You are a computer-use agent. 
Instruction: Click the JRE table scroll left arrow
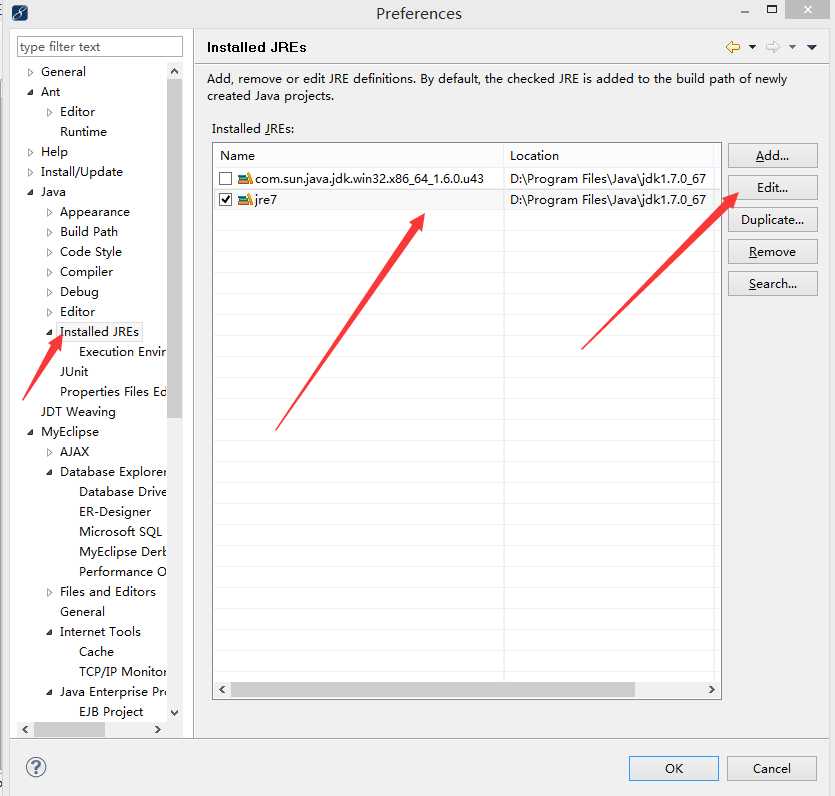(222, 690)
